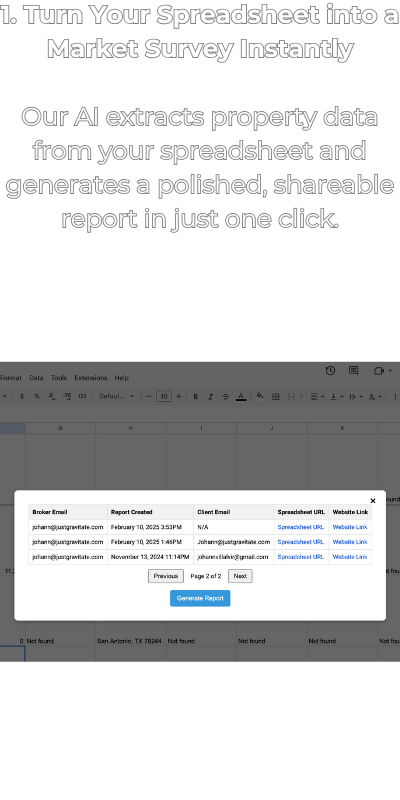The width and height of the screenshot is (400, 800).
Task: Increase font size with plus
Action: (178, 396)
